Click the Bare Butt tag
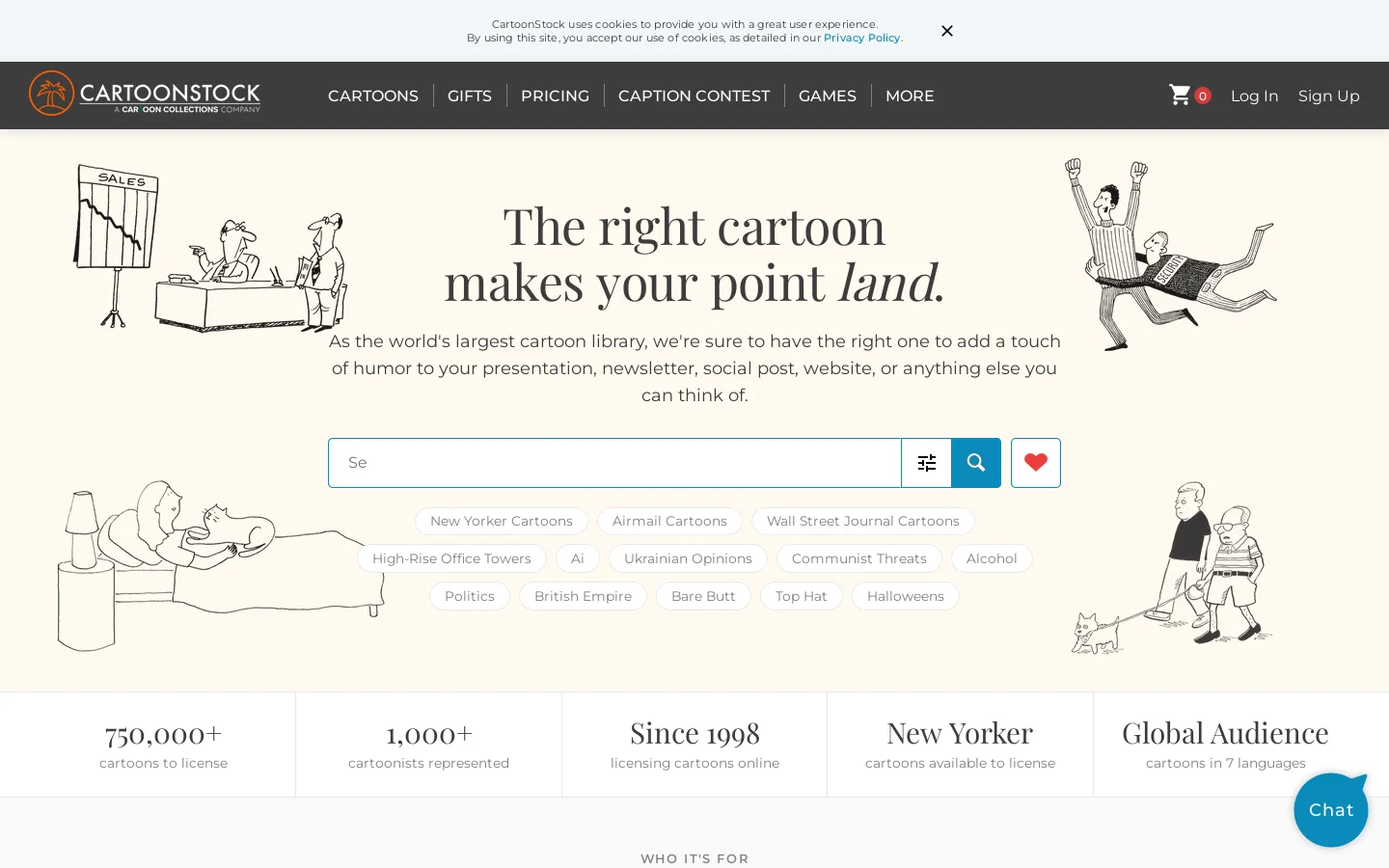The width and height of the screenshot is (1389, 868). 703,596
